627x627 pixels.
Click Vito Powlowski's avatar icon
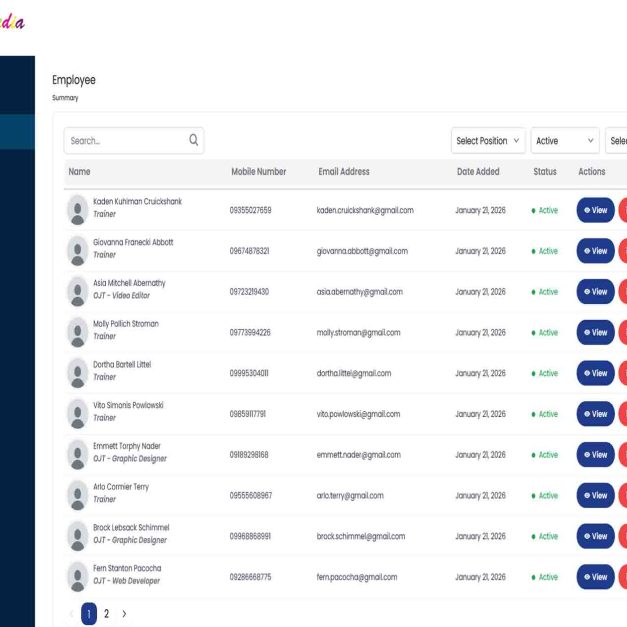78,414
